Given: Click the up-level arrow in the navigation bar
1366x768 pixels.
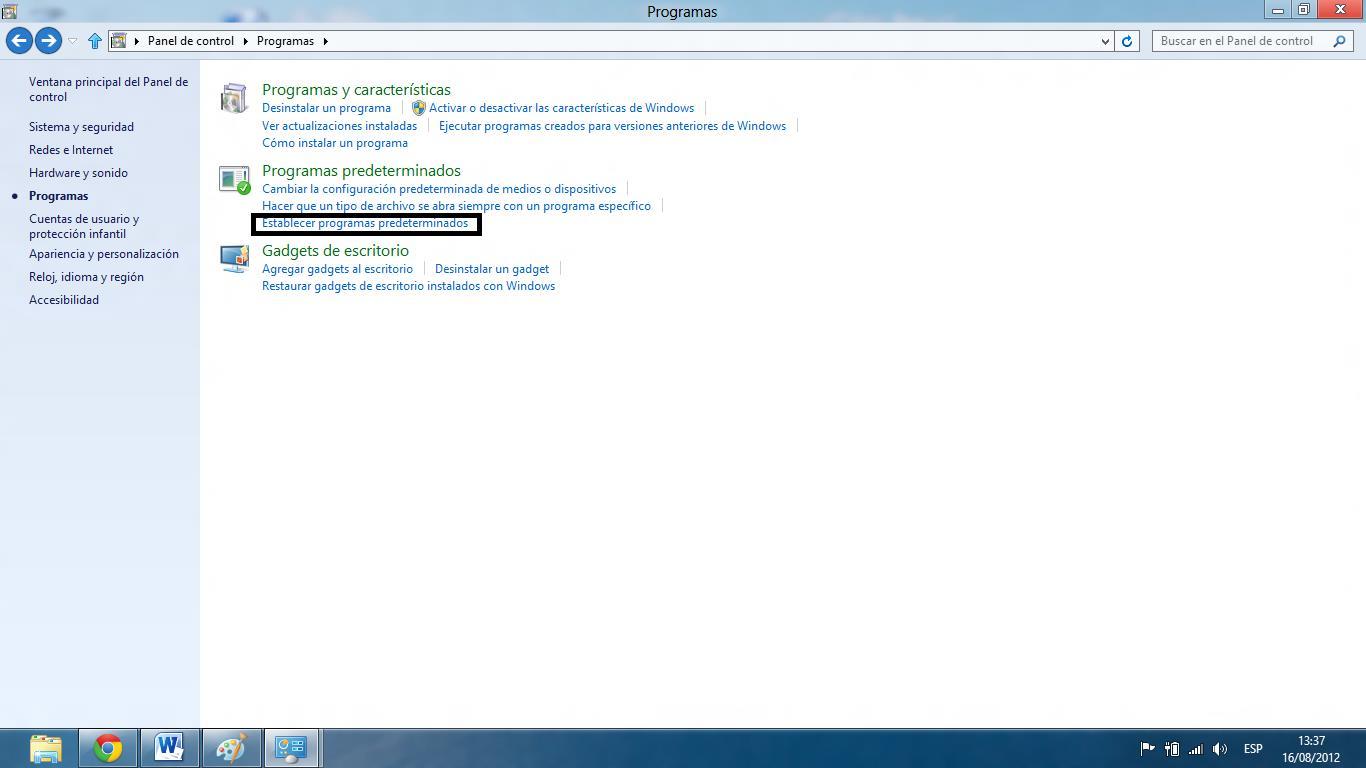Looking at the screenshot, I should click(x=95, y=41).
